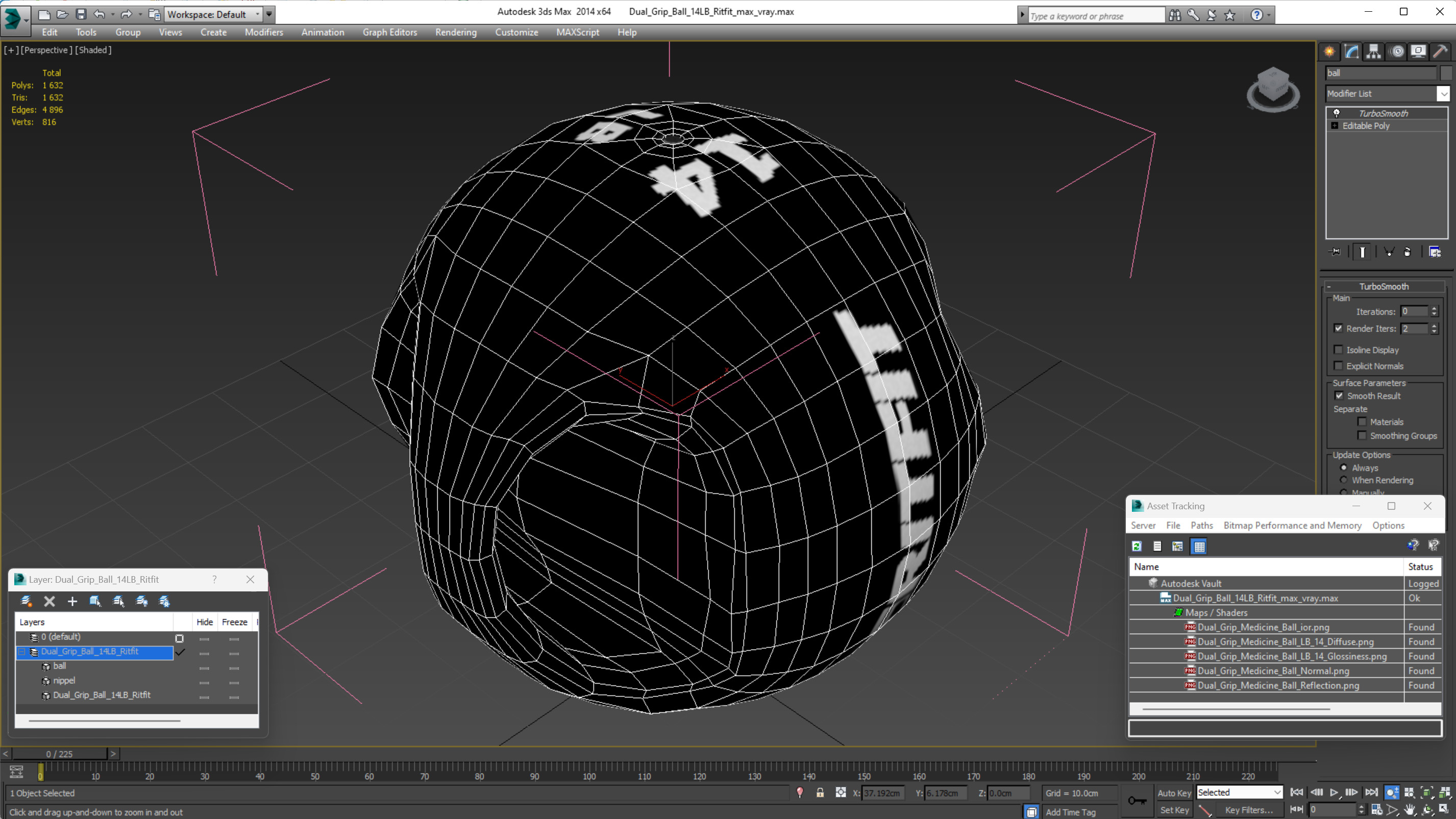Image resolution: width=1456 pixels, height=819 pixels.
Task: Open the Selected key filter dropdown
Action: (1239, 792)
